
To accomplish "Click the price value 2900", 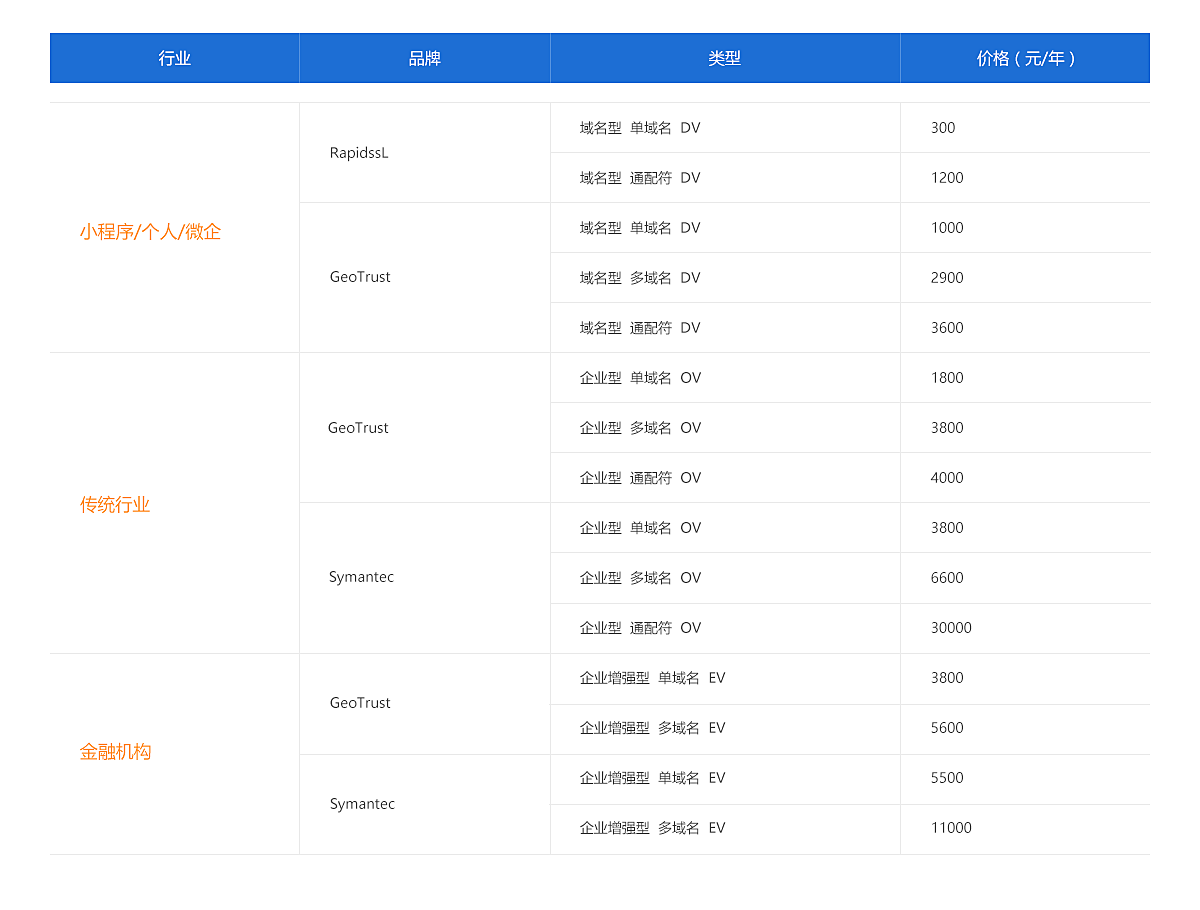I will click(947, 278).
